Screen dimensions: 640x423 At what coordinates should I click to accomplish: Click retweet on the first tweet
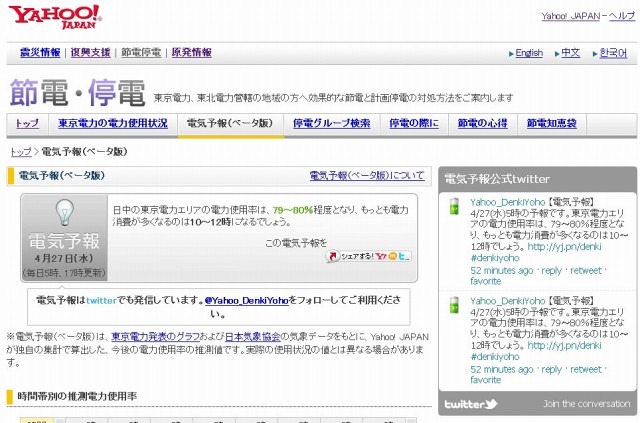586,271
